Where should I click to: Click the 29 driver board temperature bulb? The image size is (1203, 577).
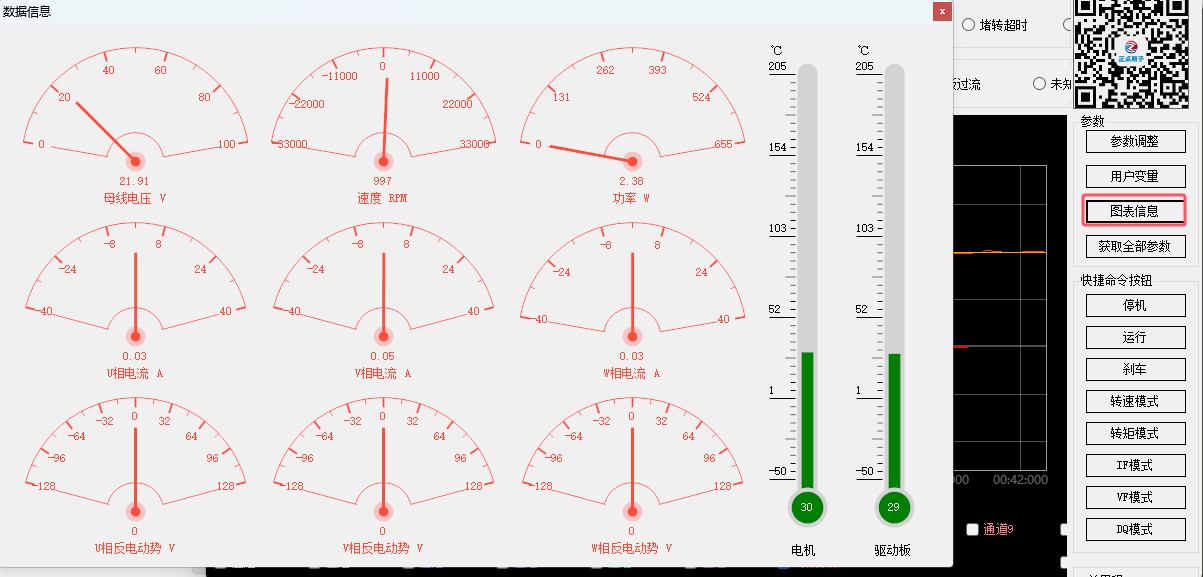[x=894, y=507]
